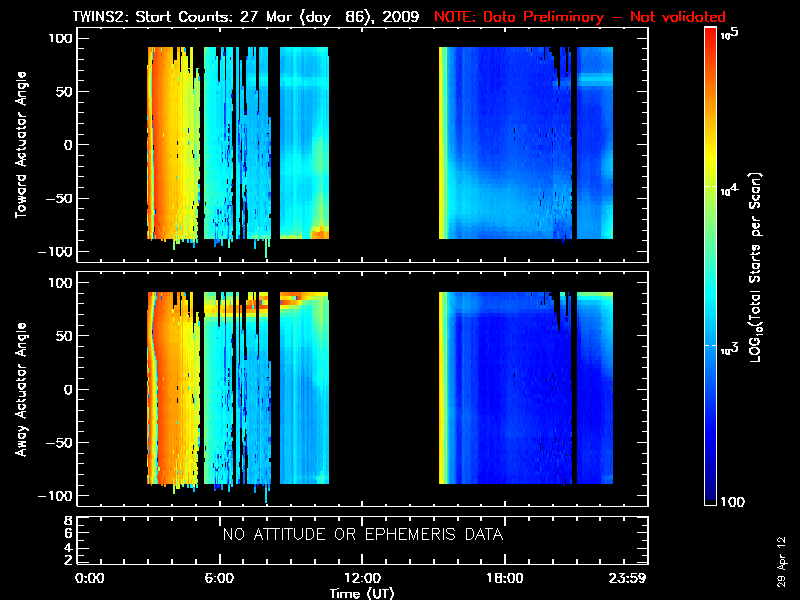Click the 12:00 time tick label
The image size is (800, 600).
[362, 579]
